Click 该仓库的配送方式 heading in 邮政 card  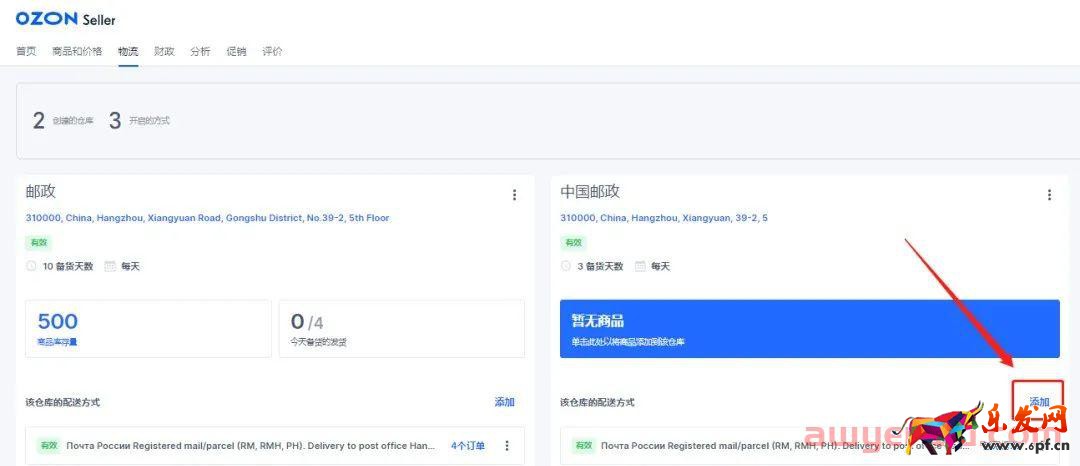63,402
